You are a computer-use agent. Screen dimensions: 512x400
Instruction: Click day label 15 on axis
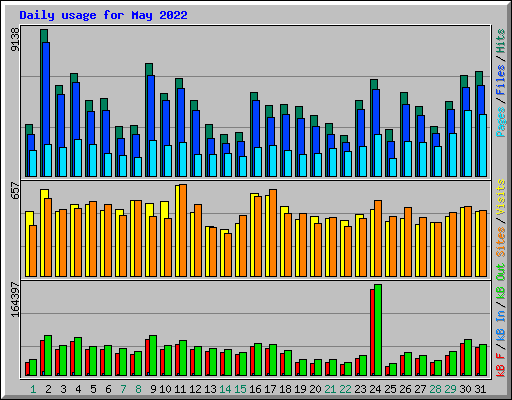(x=240, y=389)
